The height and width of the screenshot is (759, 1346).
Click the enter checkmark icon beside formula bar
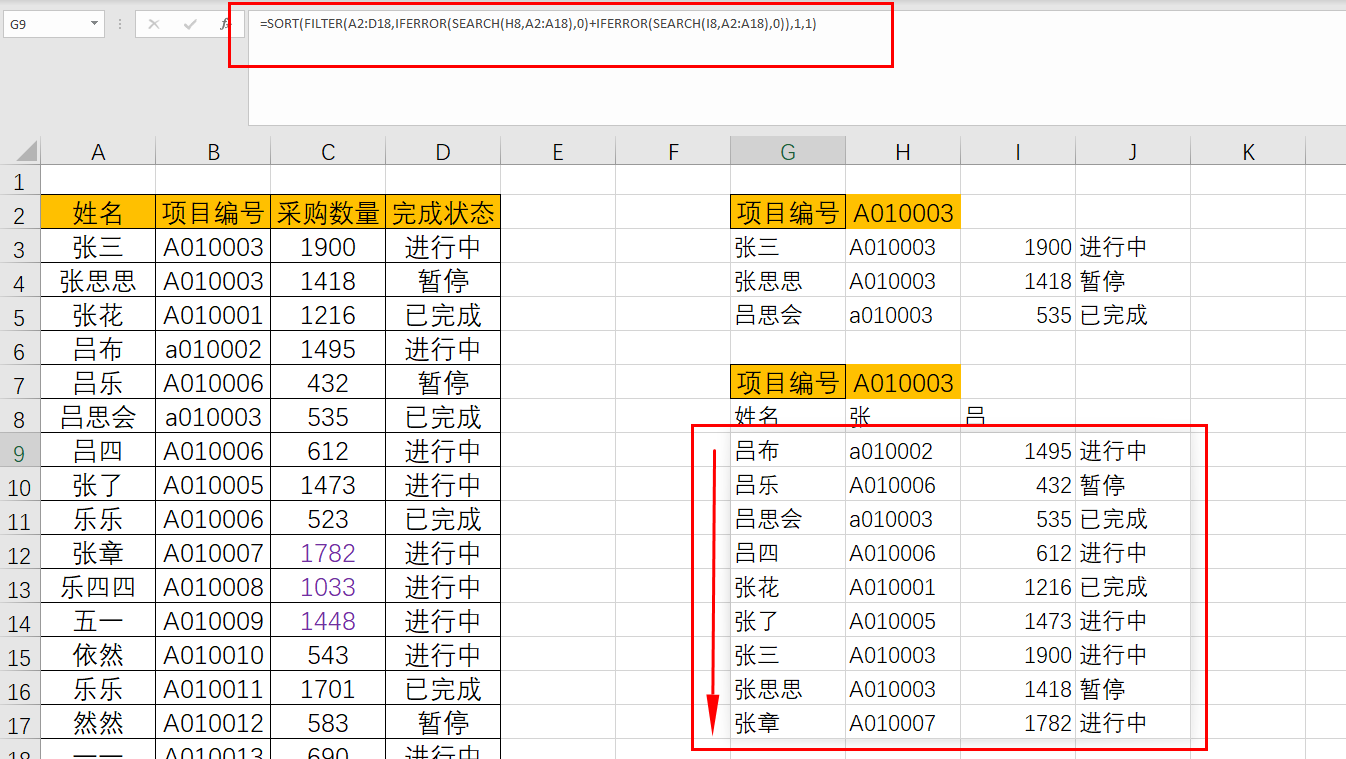coord(190,24)
